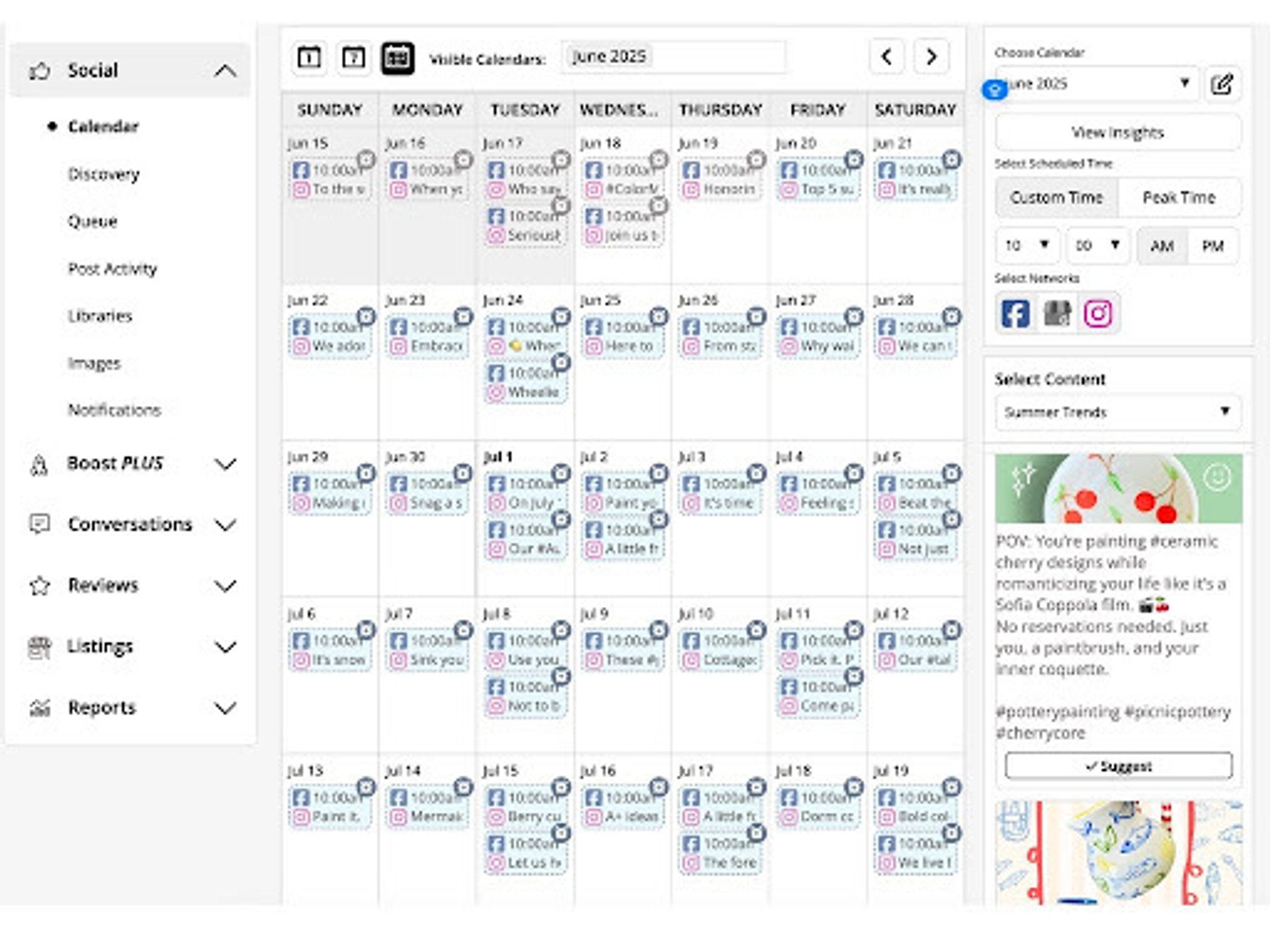Viewport: 1270px width, 952px height.
Task: Switch to the week view icon
Action: 353,58
